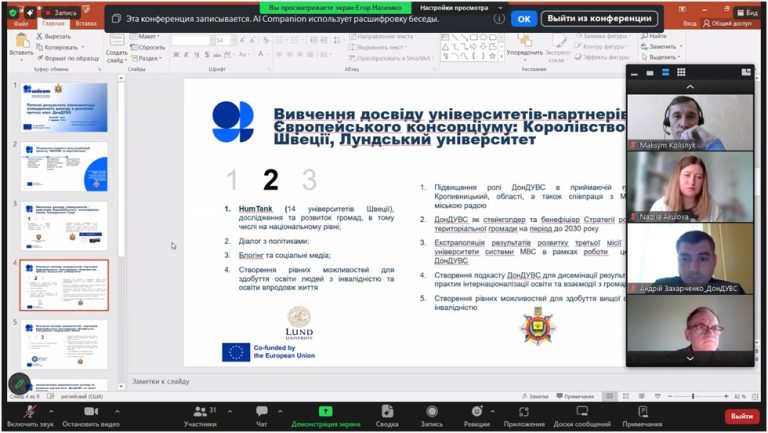Click the red Выйти leave button
This screenshot has width=768, height=433.
[x=742, y=416]
